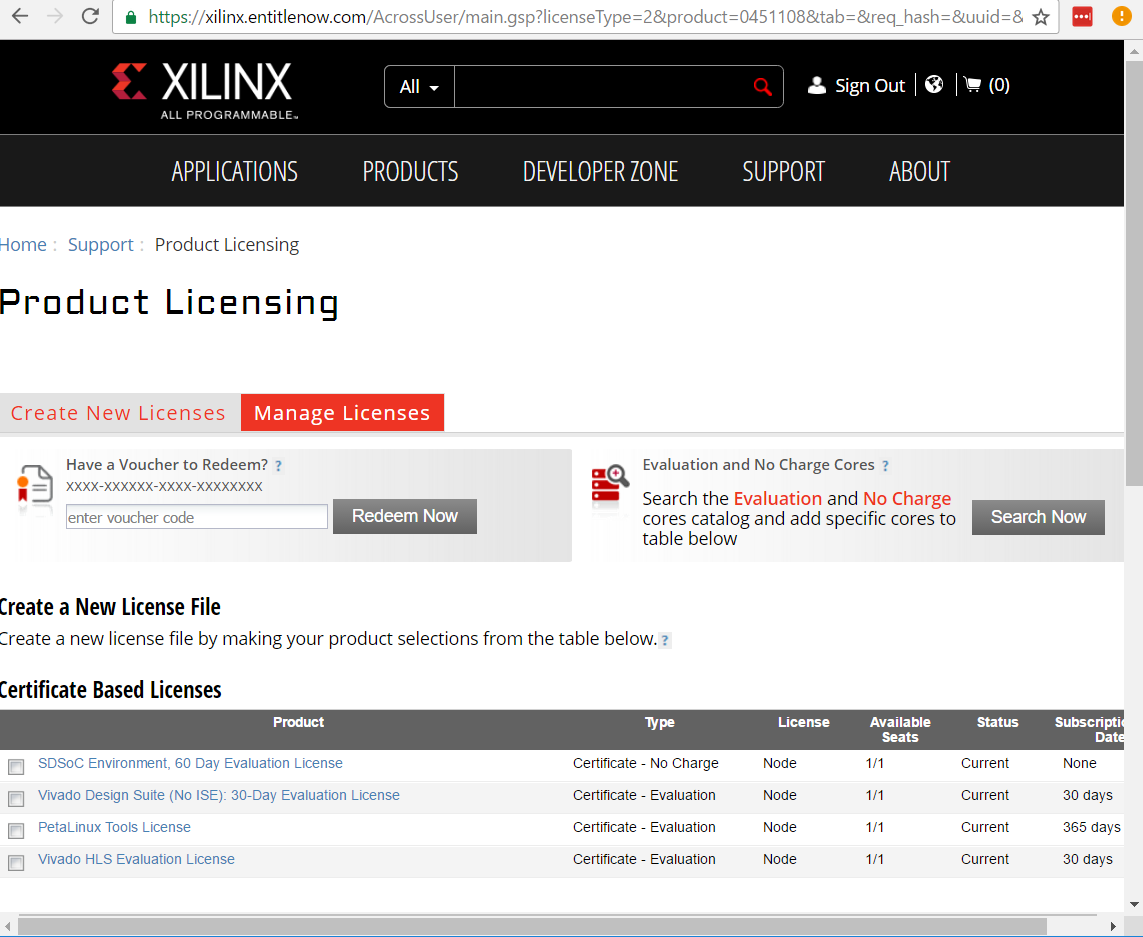1143x937 pixels.
Task: Click the horizontal scrollbar thumb
Action: 532,927
